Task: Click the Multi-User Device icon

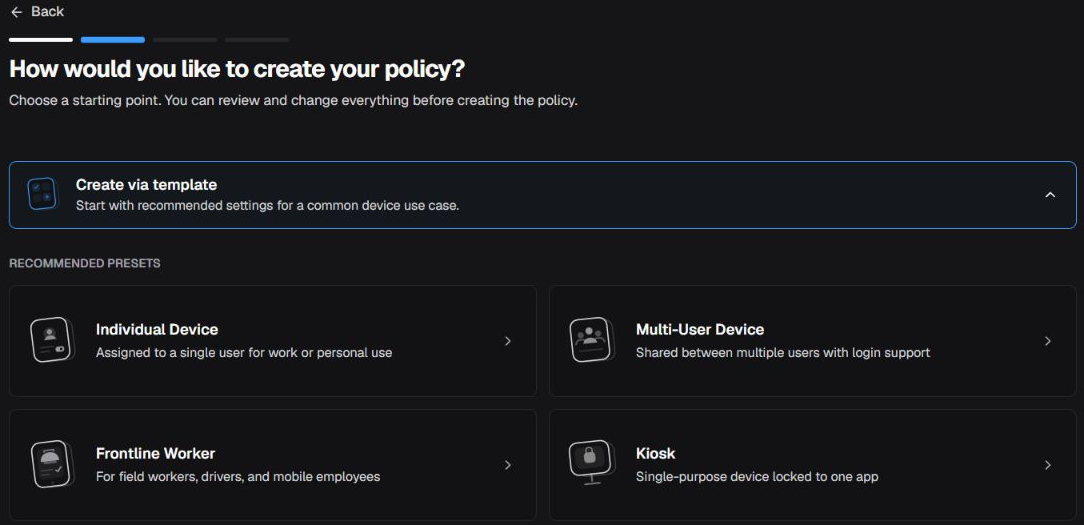Action: pos(592,340)
